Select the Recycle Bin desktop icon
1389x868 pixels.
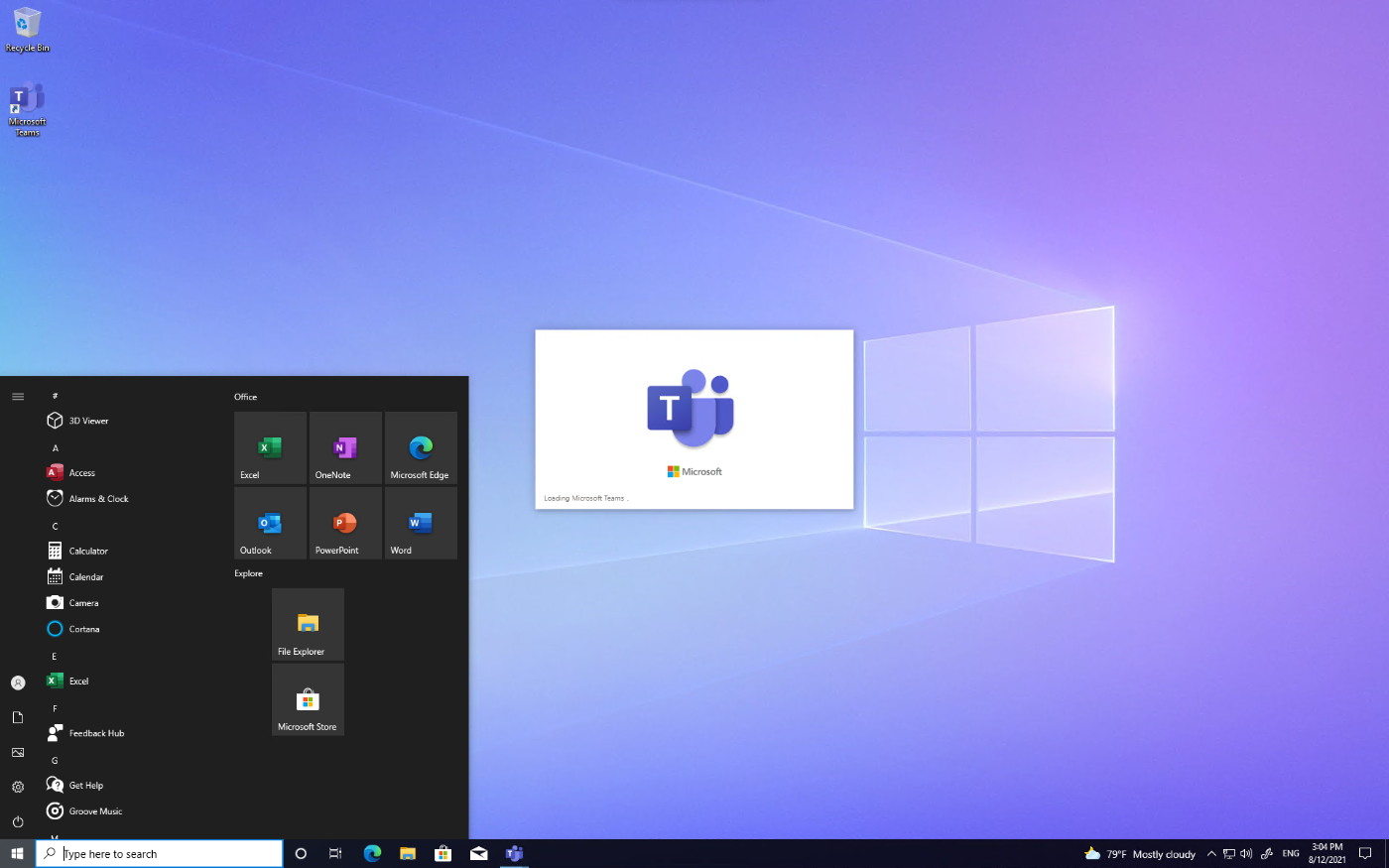[x=27, y=30]
